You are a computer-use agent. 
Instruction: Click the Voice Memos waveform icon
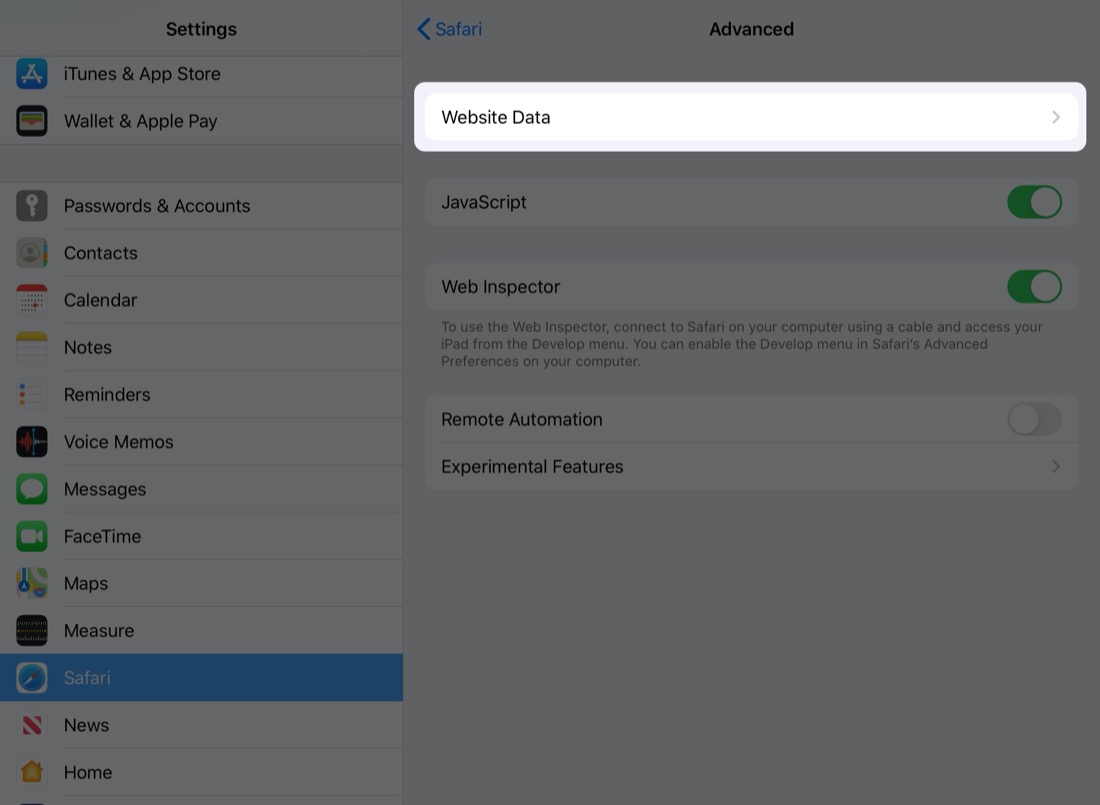point(31,441)
